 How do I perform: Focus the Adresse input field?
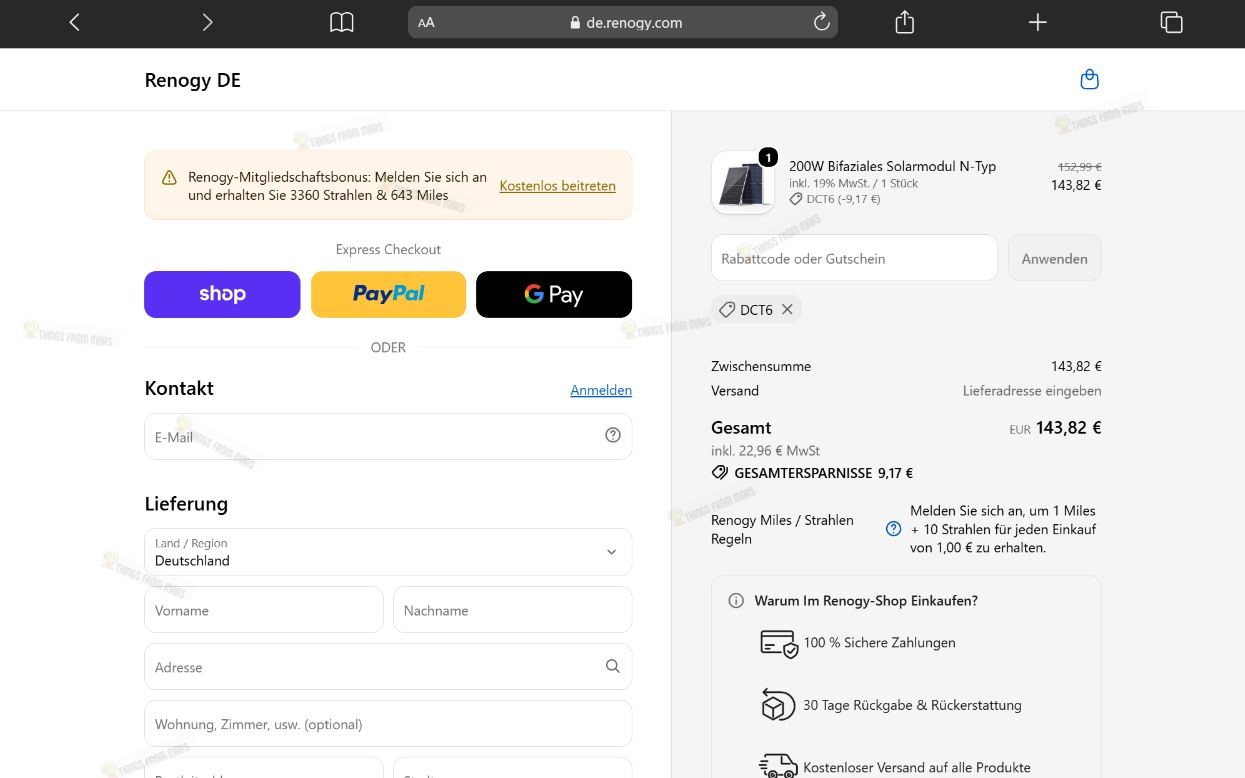tap(388, 666)
